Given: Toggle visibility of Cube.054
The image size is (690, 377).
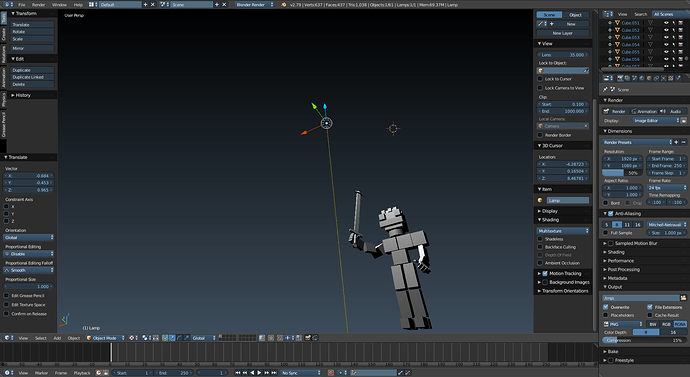Looking at the screenshot, I should [666, 44].
